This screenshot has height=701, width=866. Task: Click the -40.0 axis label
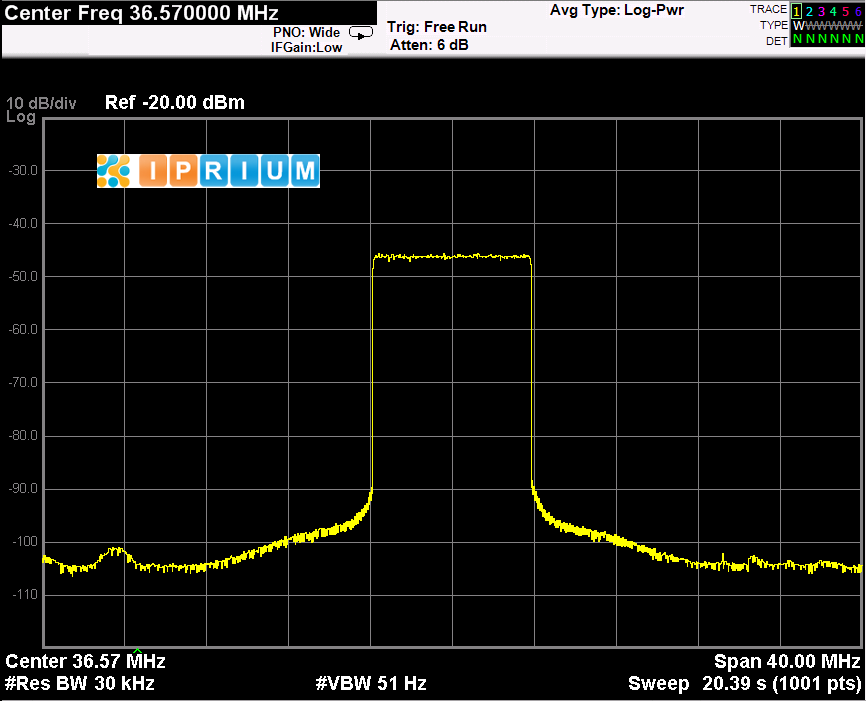23,223
